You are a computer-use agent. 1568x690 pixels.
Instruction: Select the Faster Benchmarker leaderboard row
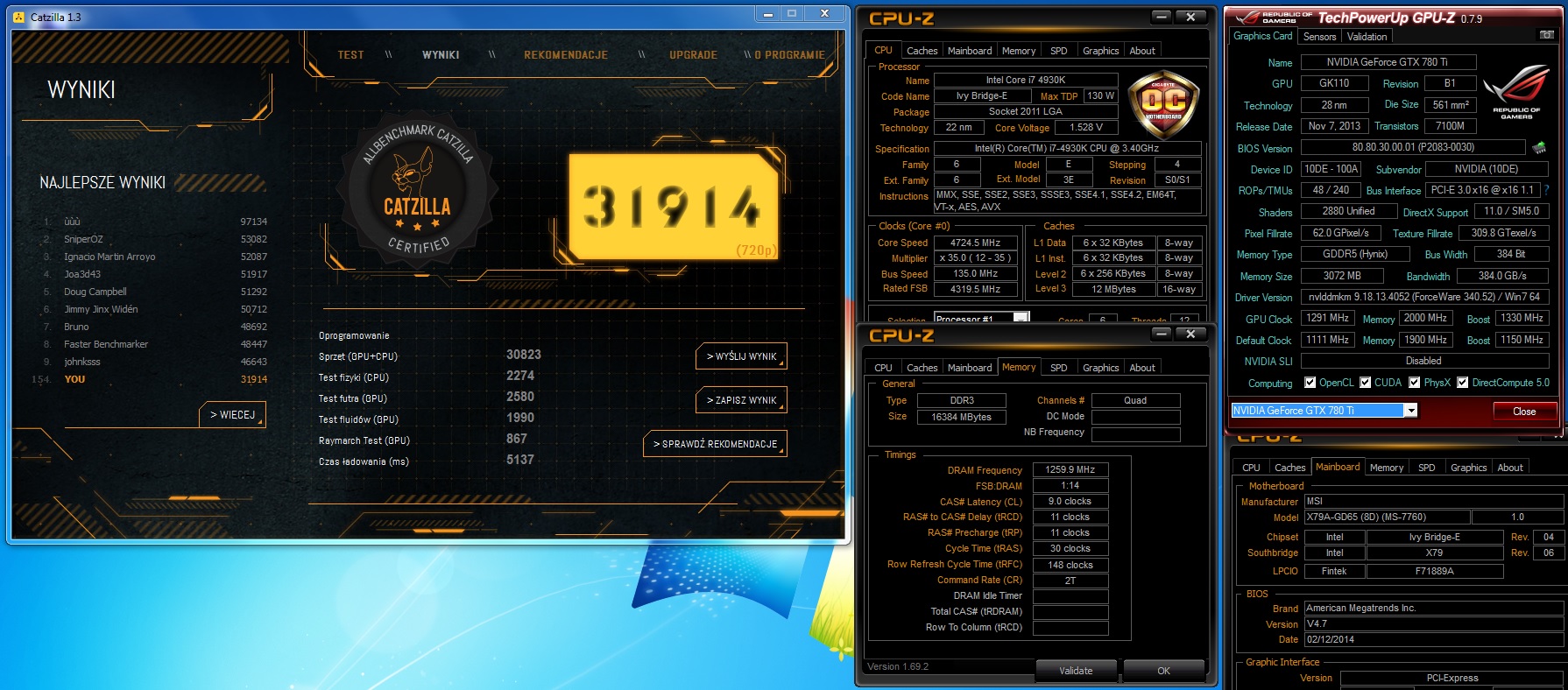pos(155,344)
